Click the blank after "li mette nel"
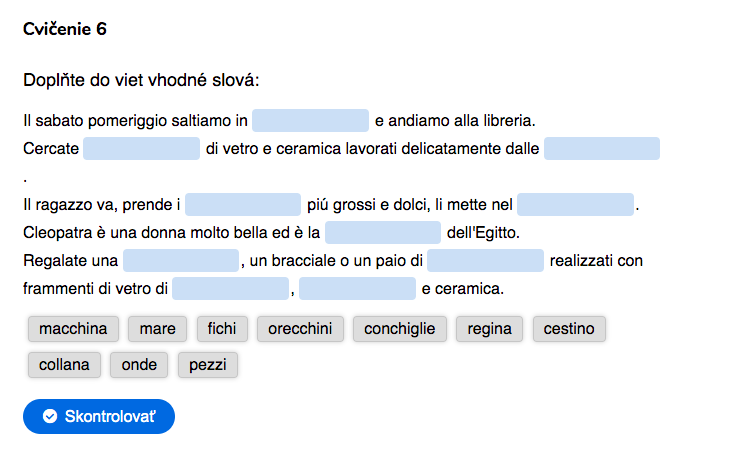The width and height of the screenshot is (735, 450). (x=576, y=204)
